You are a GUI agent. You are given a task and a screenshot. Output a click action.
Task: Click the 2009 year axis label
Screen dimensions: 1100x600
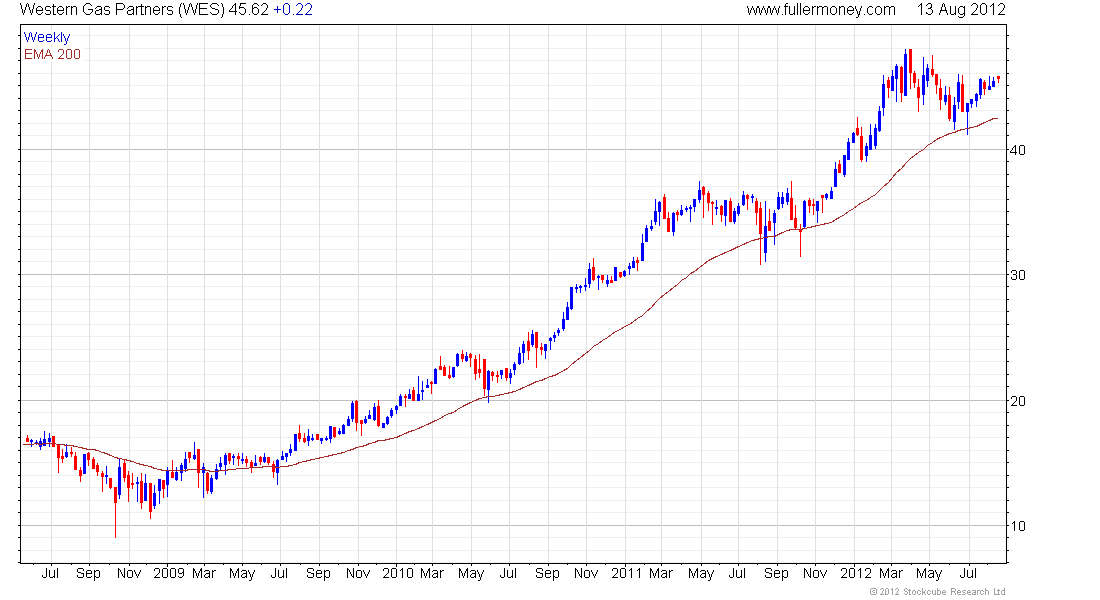(x=169, y=573)
